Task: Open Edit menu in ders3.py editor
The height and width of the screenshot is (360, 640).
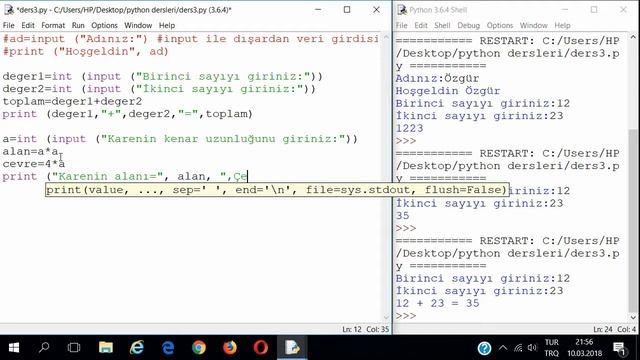Action: (x=28, y=25)
